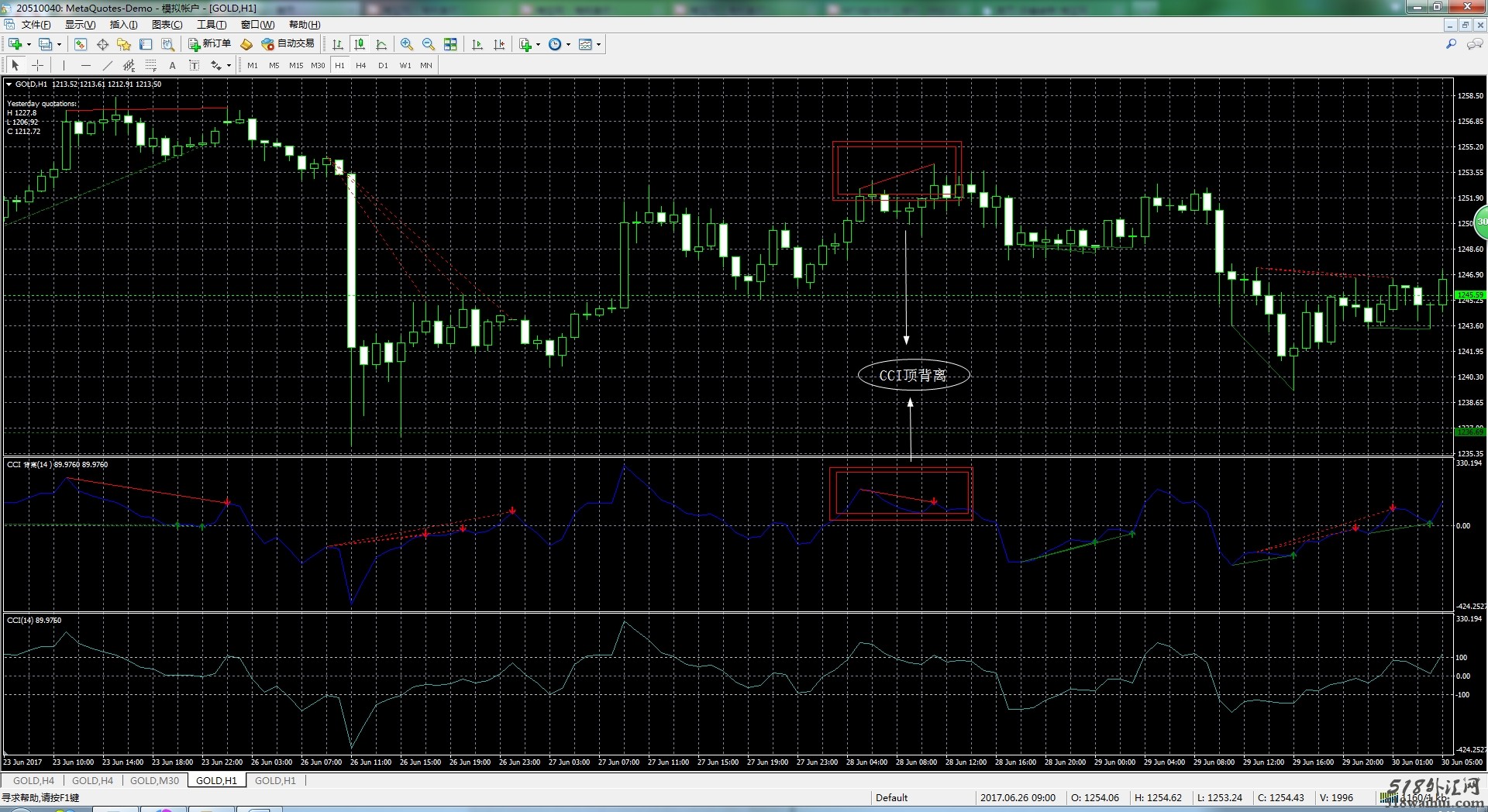Open the Data Window crosshair icon

coord(102,44)
